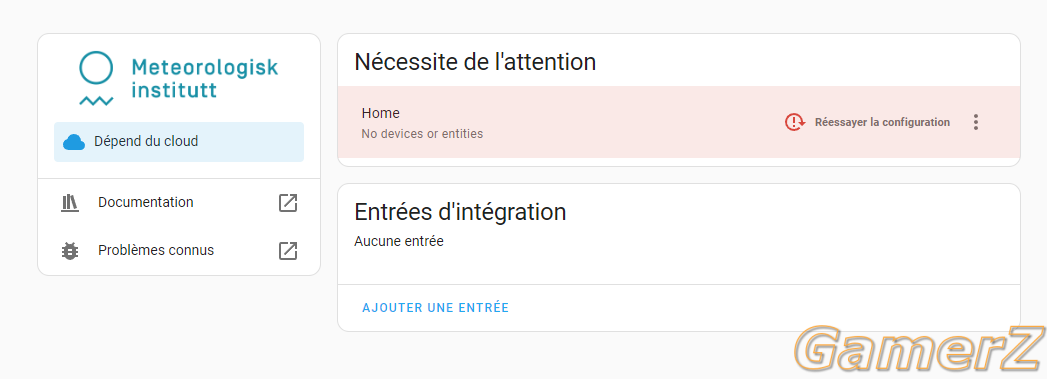
Task: Click the Entrées d'intégration heading
Action: [460, 212]
